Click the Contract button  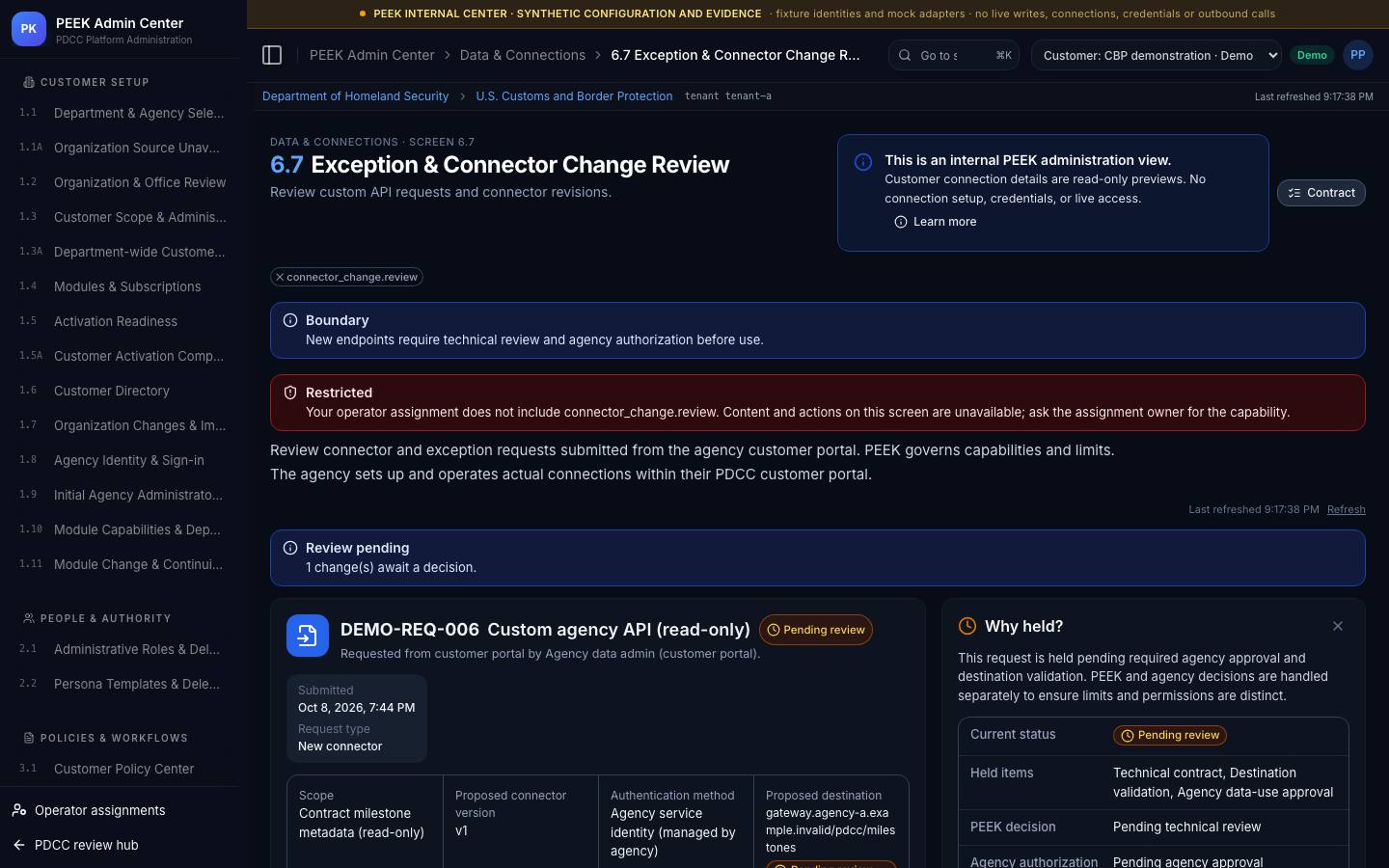click(x=1321, y=193)
